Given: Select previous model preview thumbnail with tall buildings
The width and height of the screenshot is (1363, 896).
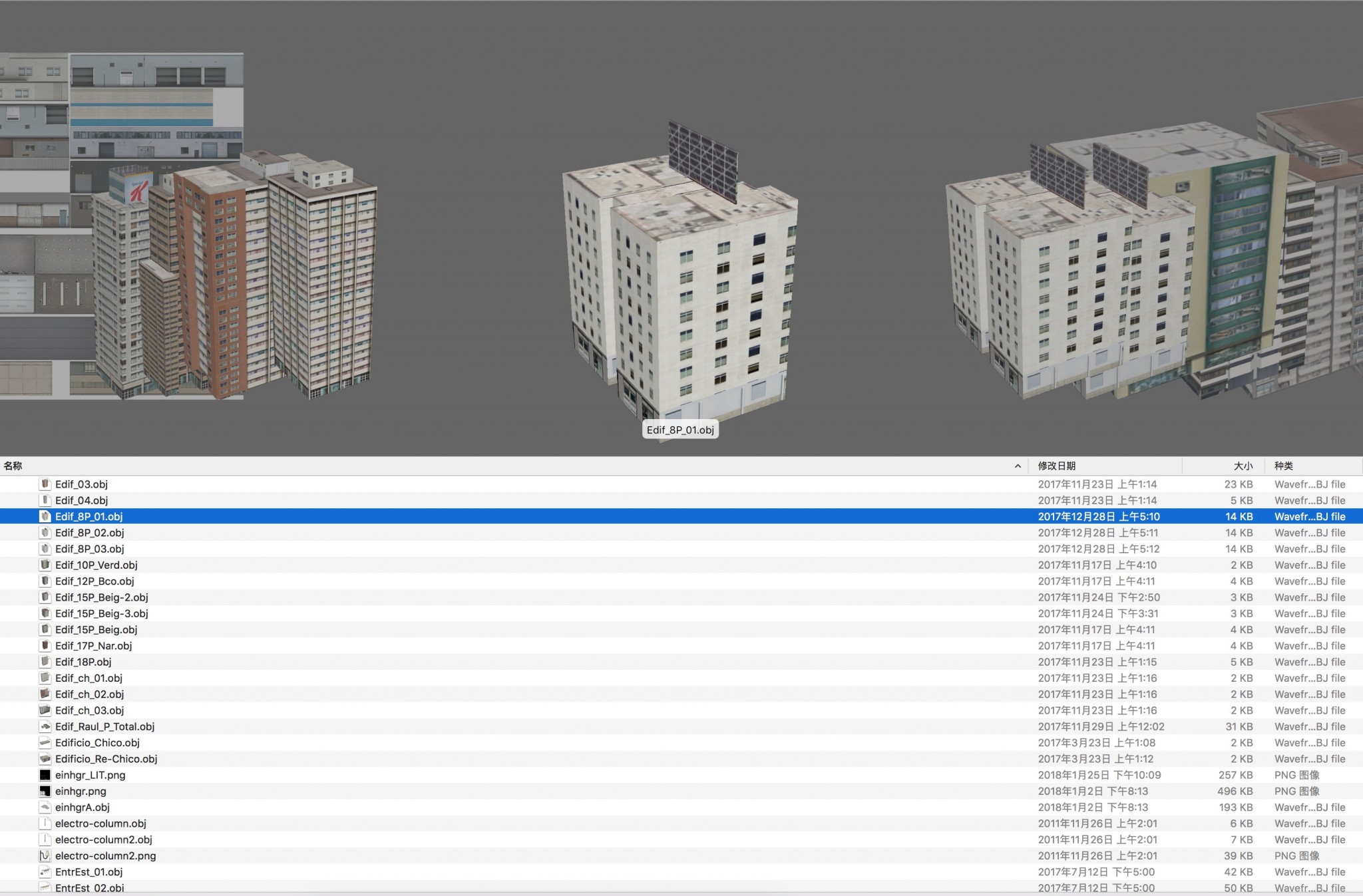Looking at the screenshot, I should click(x=234, y=276).
